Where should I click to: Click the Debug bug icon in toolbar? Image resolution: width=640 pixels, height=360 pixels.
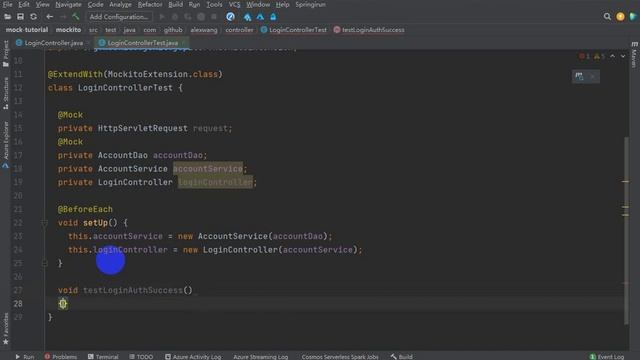175,17
